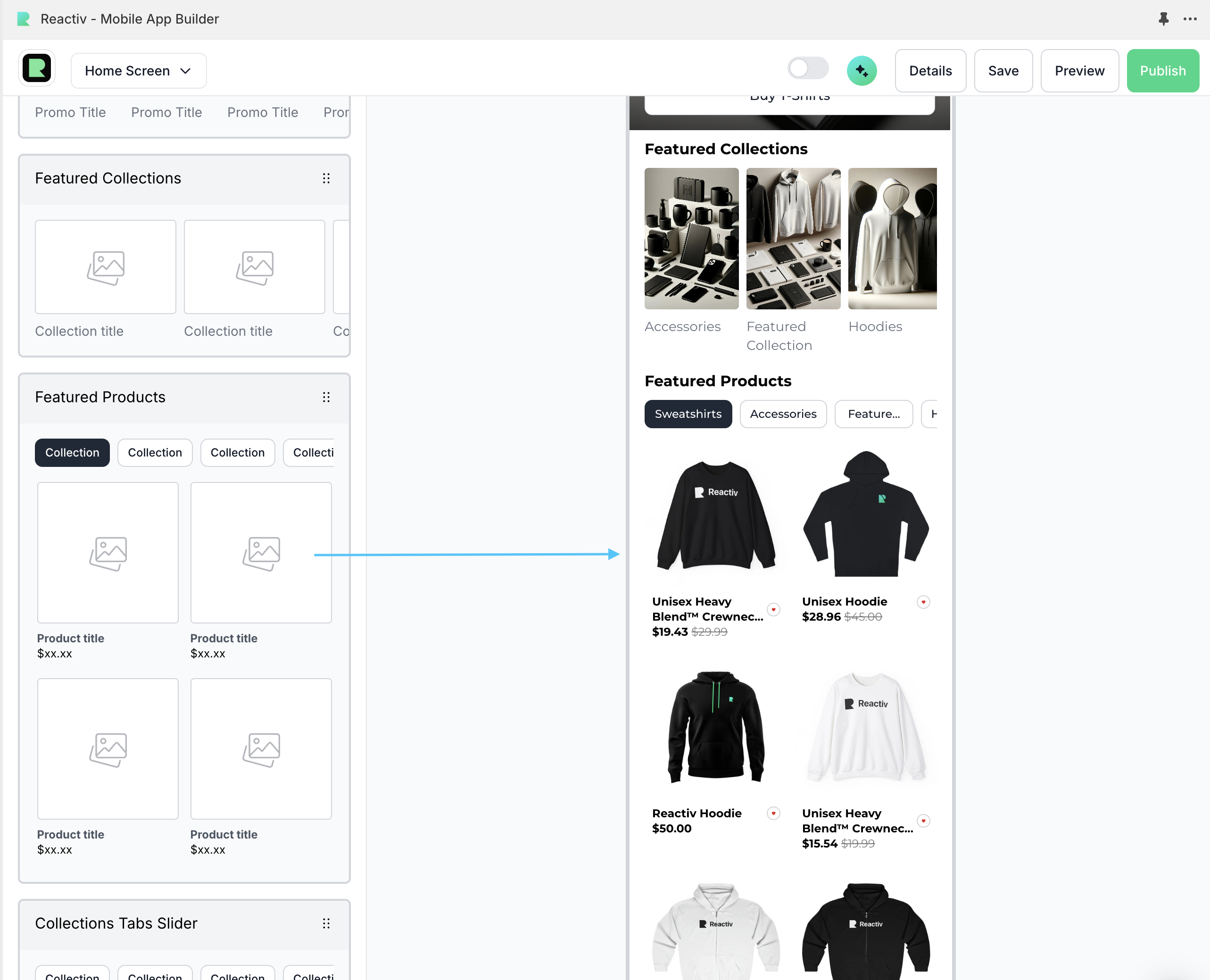The image size is (1210, 980).
Task: Select the first dark Collection tab placeholder
Action: [72, 453]
